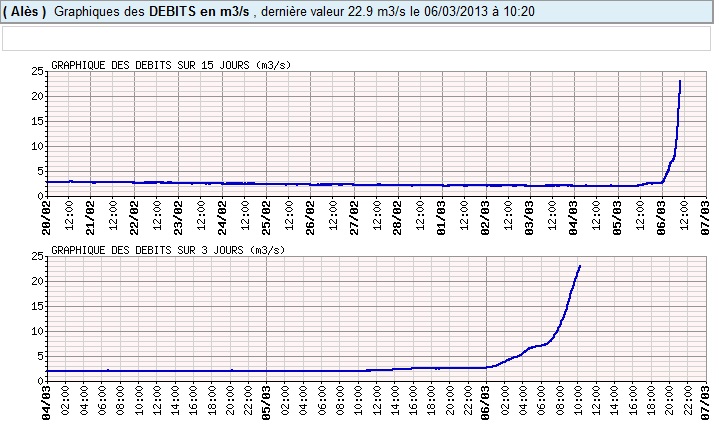Click y-axis value "25" on the 3-day chart
The image size is (719, 435).
tap(37, 256)
